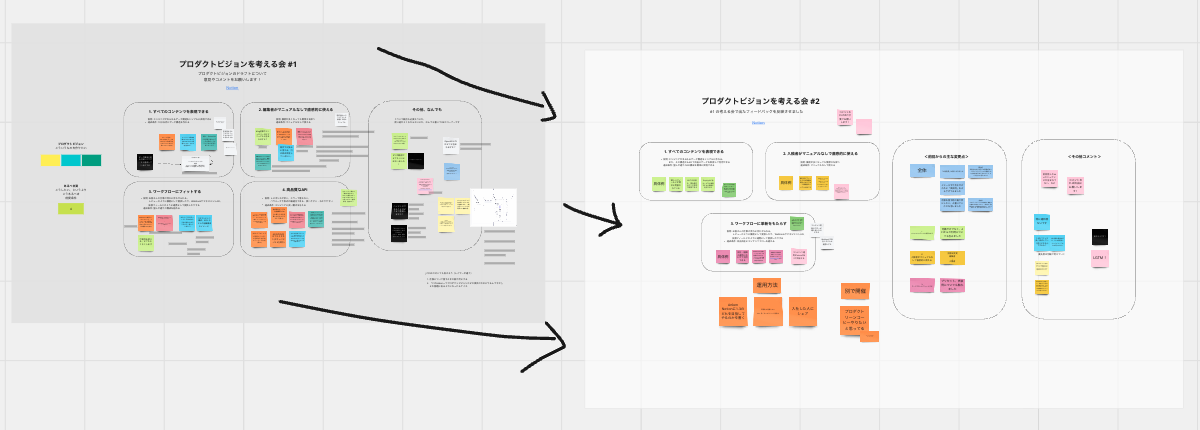Select the dark green color swatch in the legend
Image resolution: width=1200 pixels, height=430 pixels.
coord(91,160)
